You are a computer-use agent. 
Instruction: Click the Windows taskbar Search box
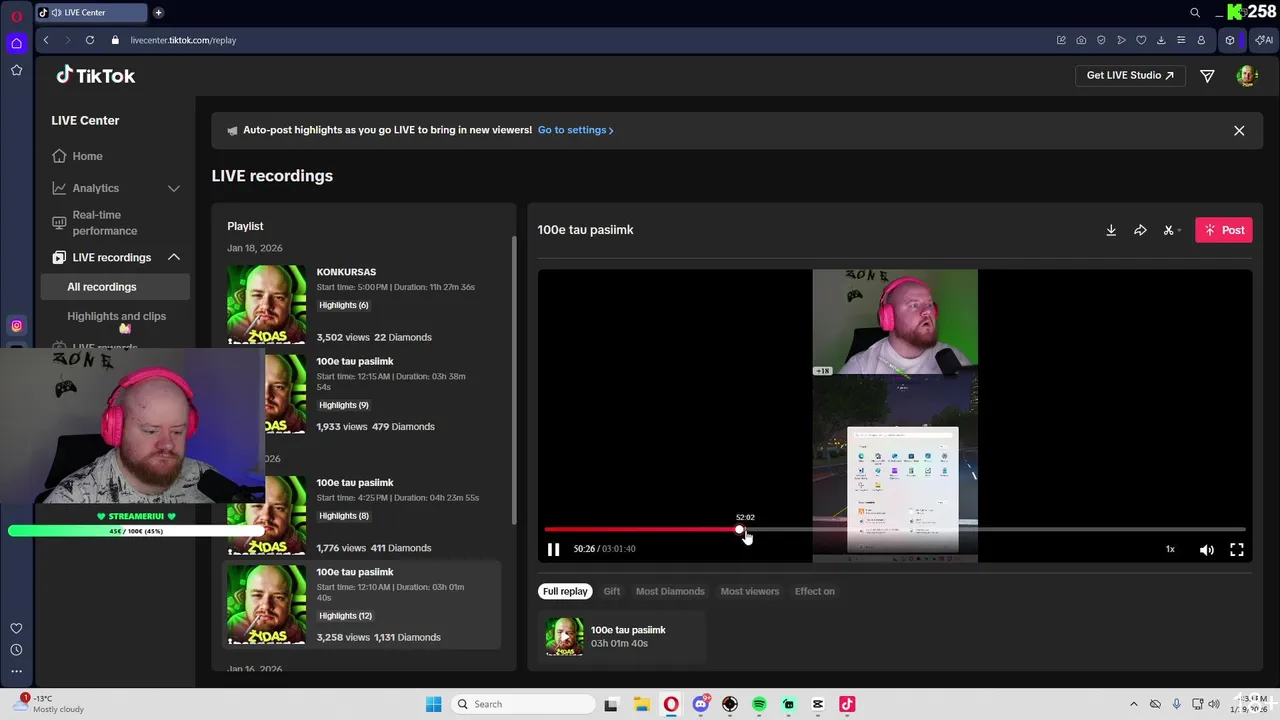coord(521,704)
